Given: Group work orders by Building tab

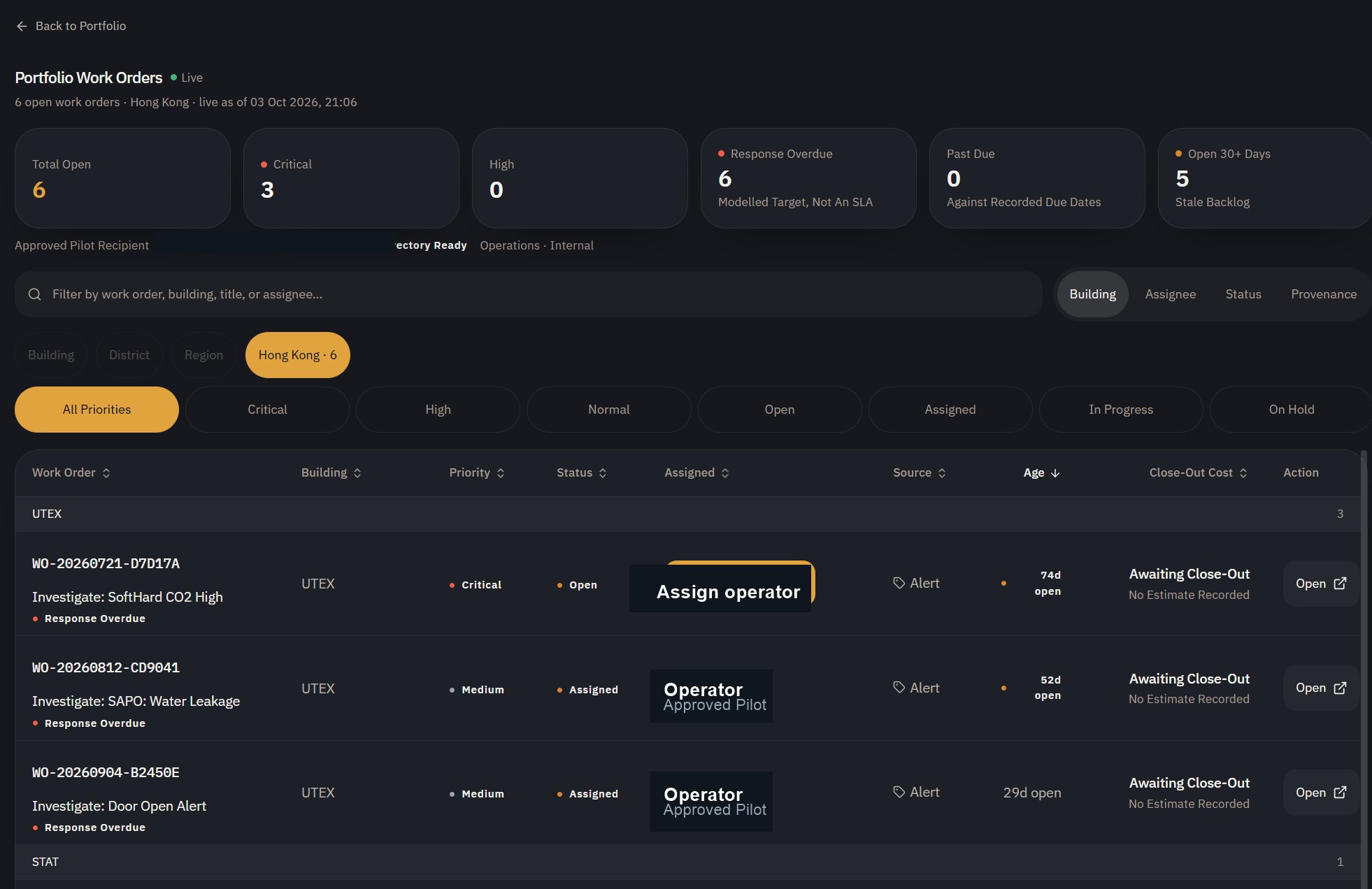Looking at the screenshot, I should (1092, 294).
